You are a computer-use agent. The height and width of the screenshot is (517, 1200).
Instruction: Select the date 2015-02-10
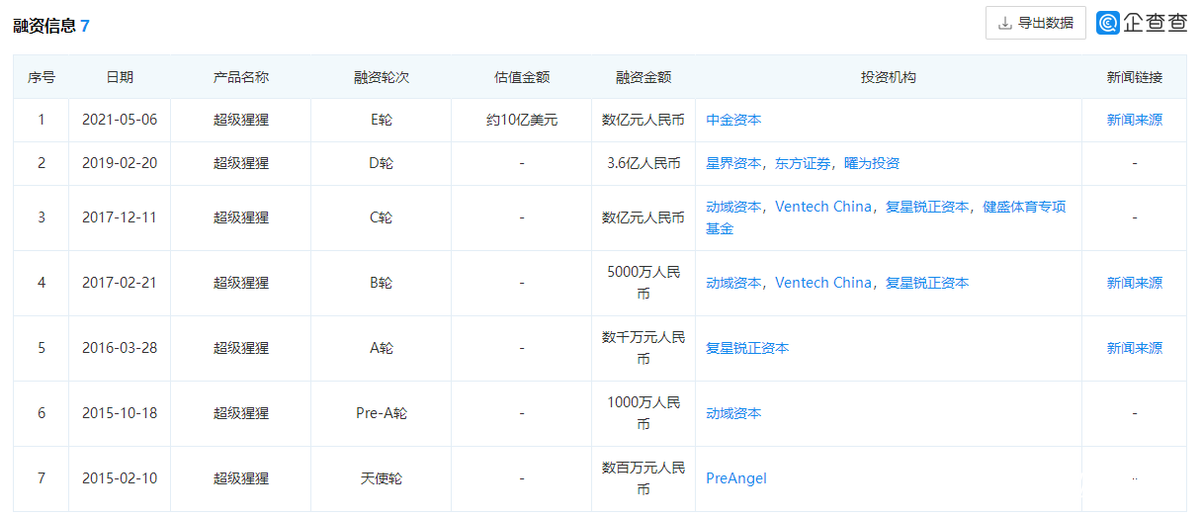tap(119, 478)
